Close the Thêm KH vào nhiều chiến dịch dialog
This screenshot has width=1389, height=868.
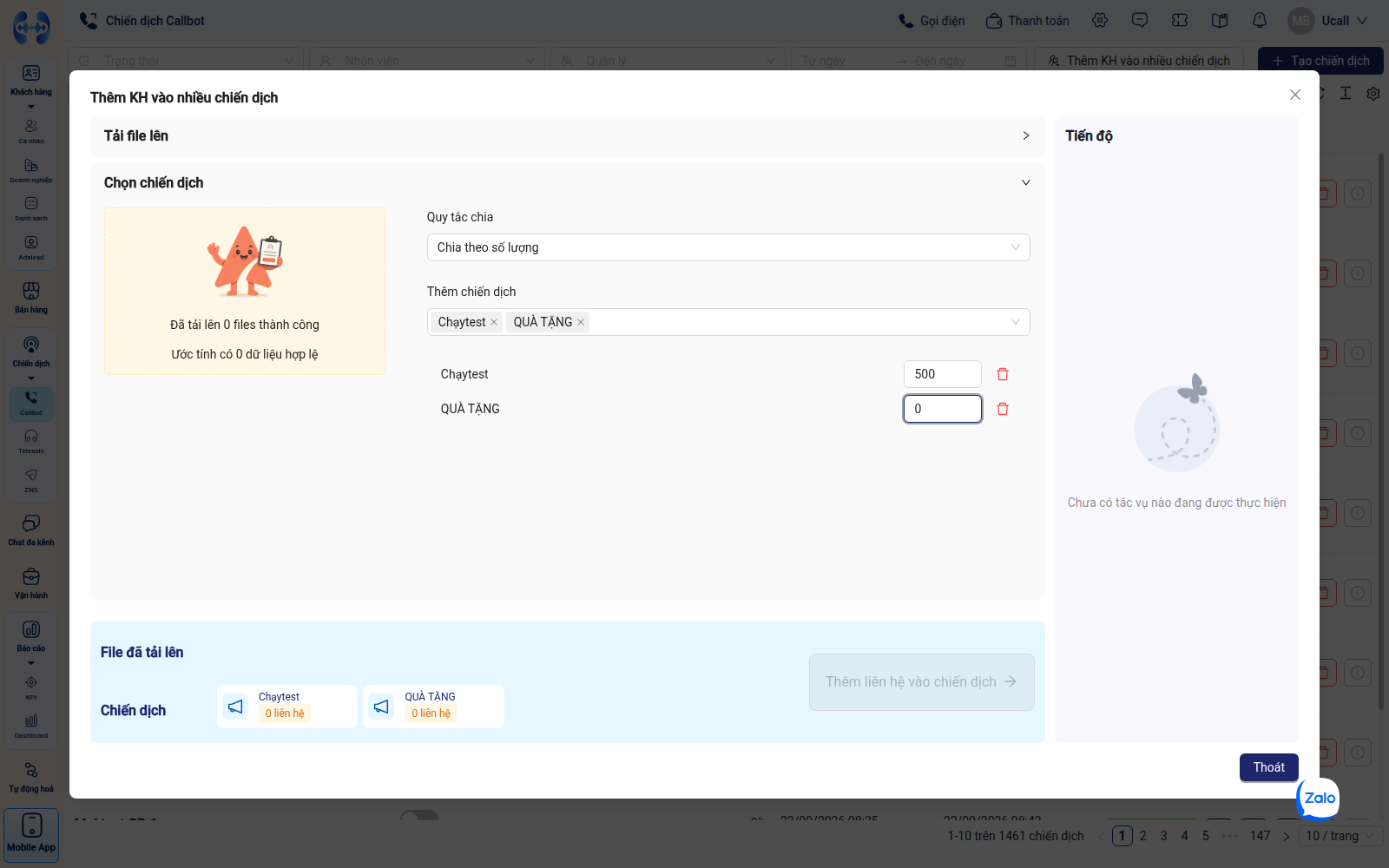coord(1295,95)
